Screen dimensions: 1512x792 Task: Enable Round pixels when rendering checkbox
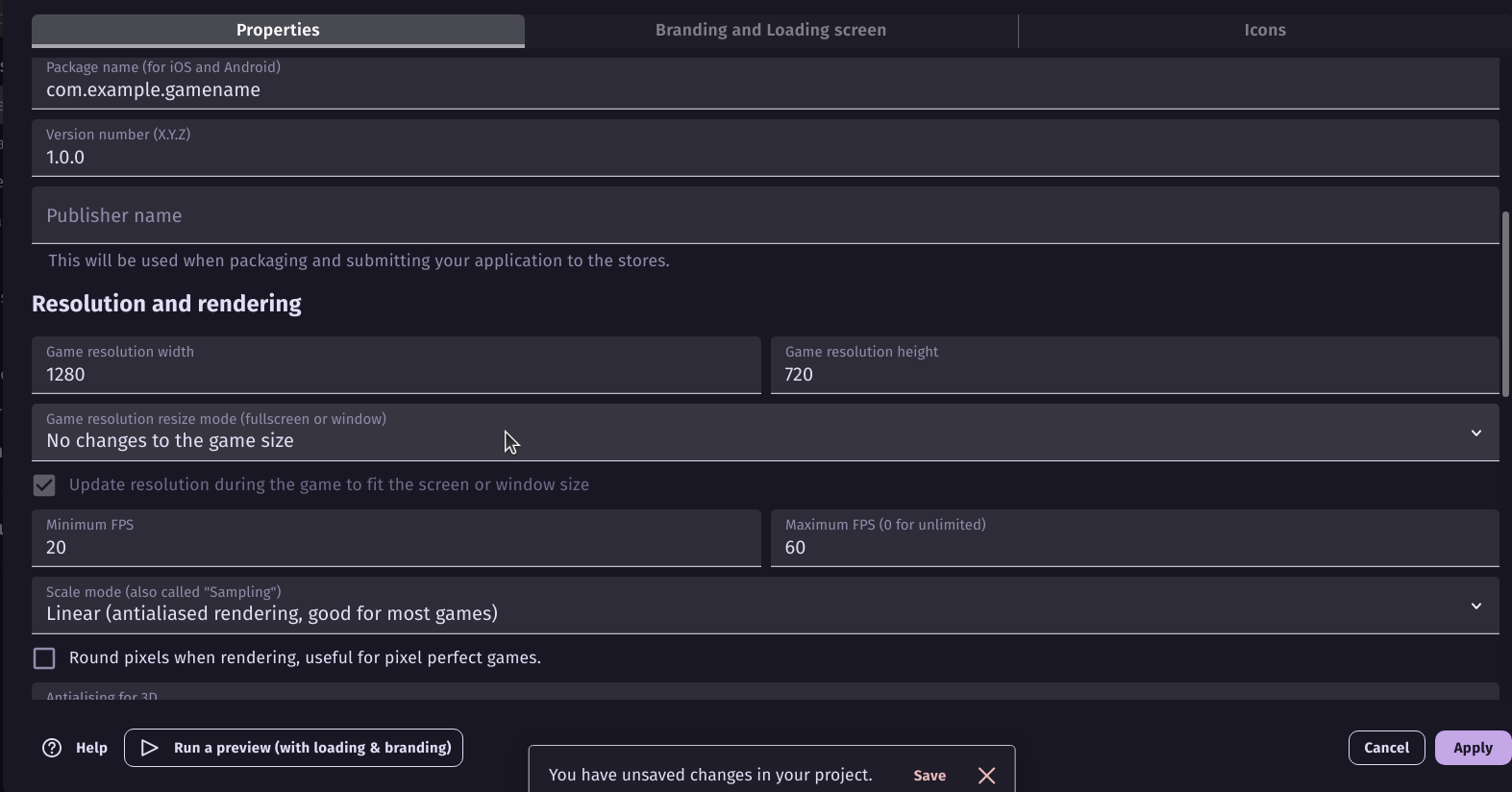click(44, 658)
